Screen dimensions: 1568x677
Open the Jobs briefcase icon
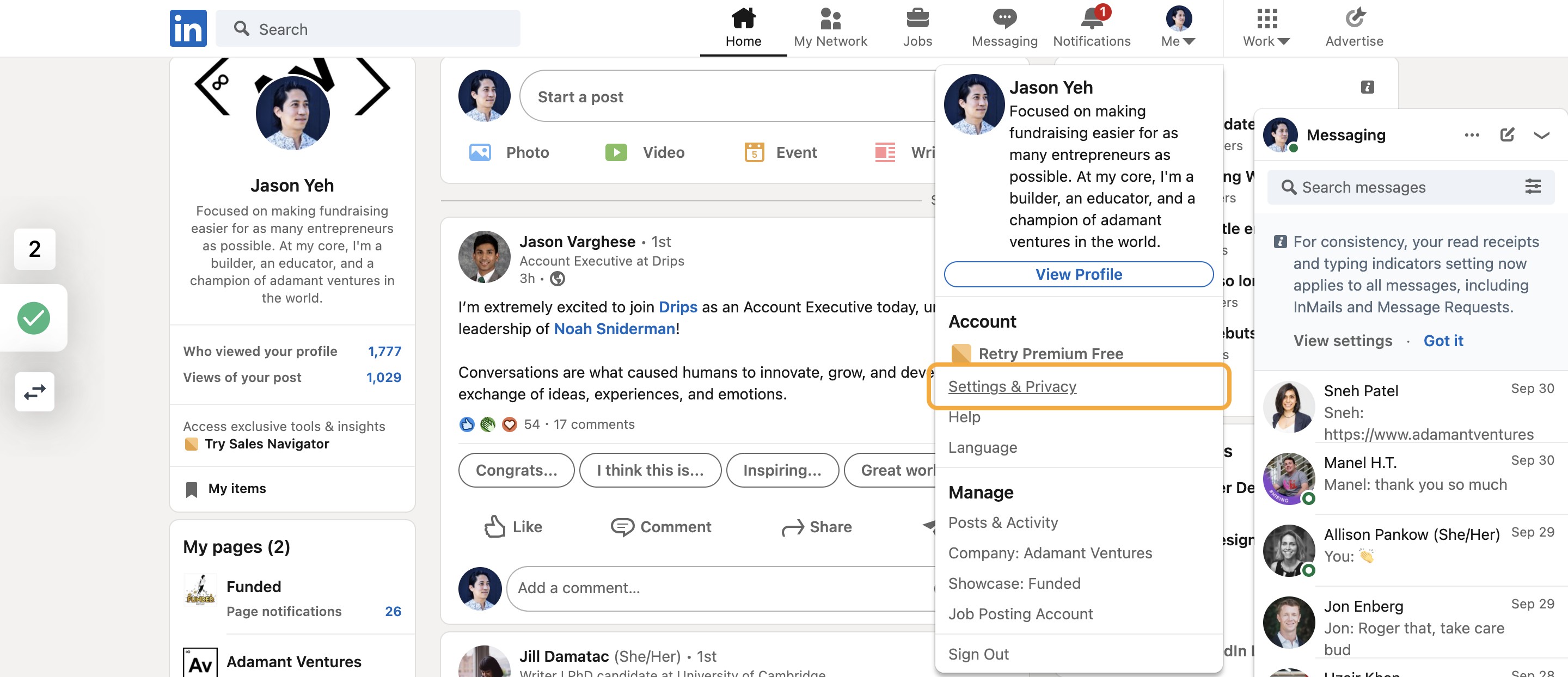(917, 28)
